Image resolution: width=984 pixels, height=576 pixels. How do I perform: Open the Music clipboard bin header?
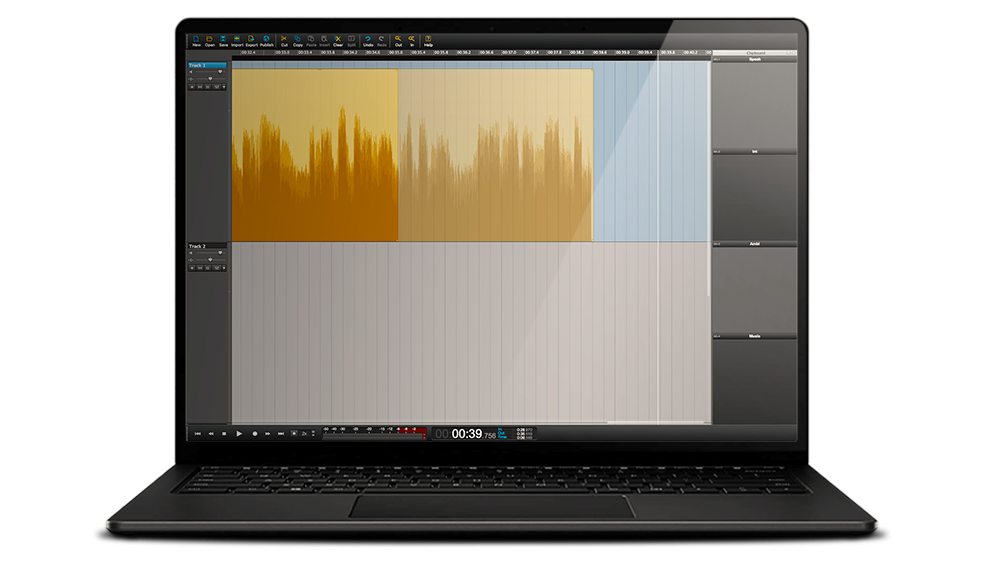pyautogui.click(x=754, y=336)
